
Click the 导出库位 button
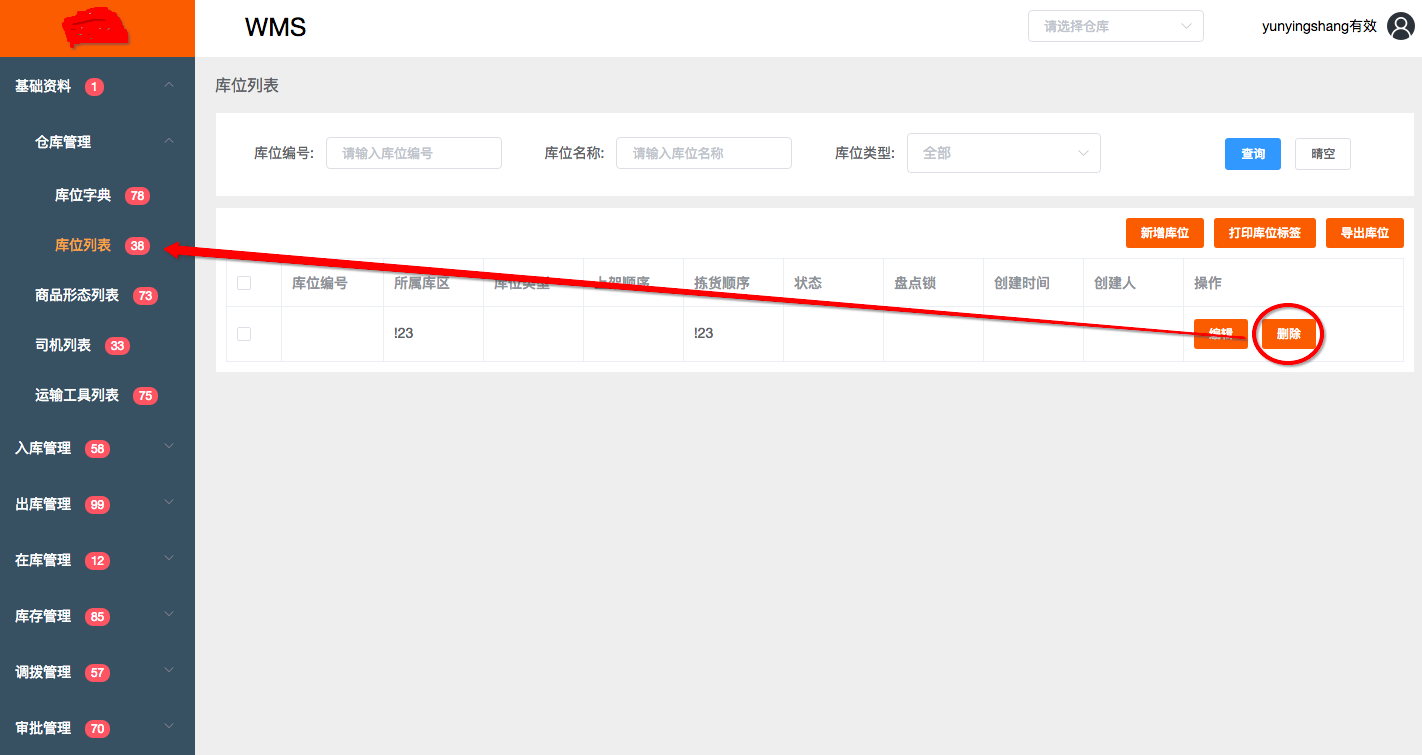point(1365,233)
